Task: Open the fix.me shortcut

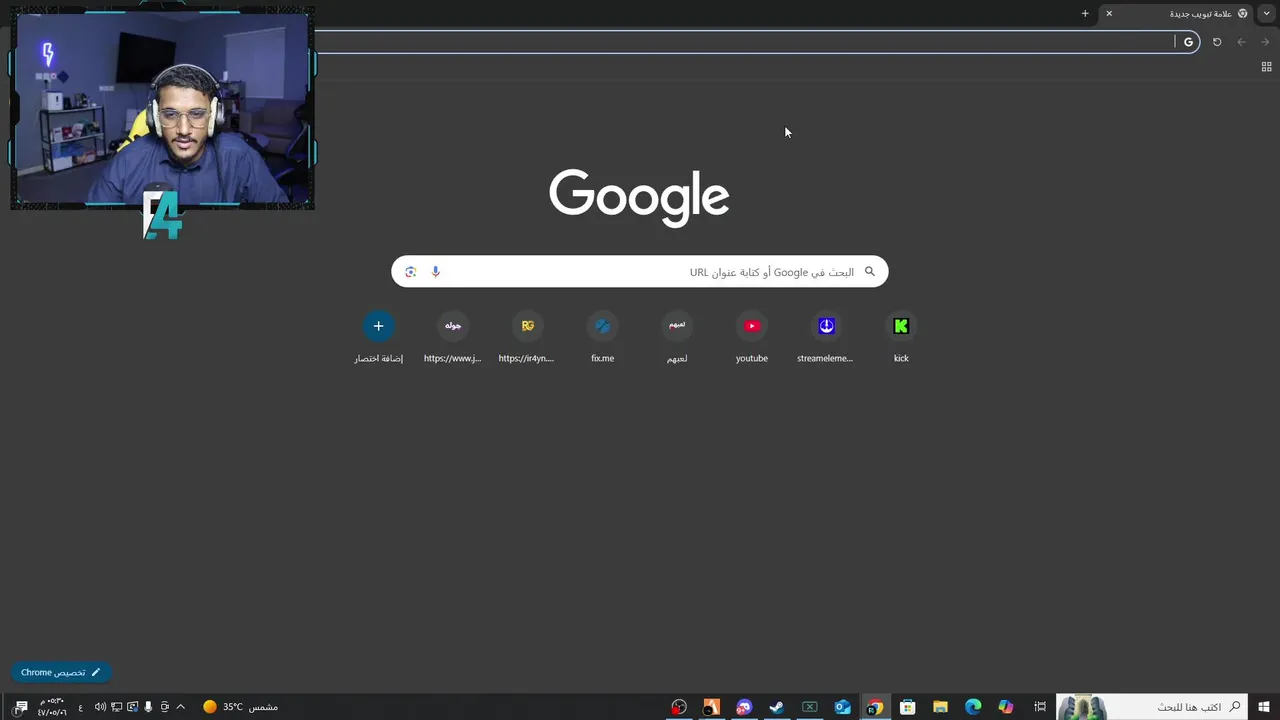Action: tap(602, 337)
